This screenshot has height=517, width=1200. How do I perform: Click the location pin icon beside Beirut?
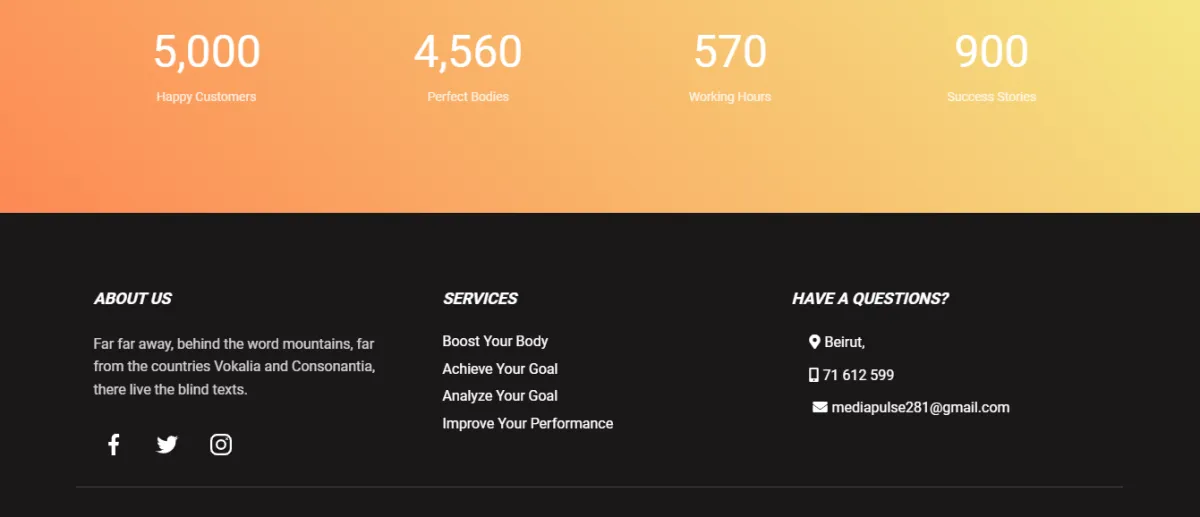(814, 342)
